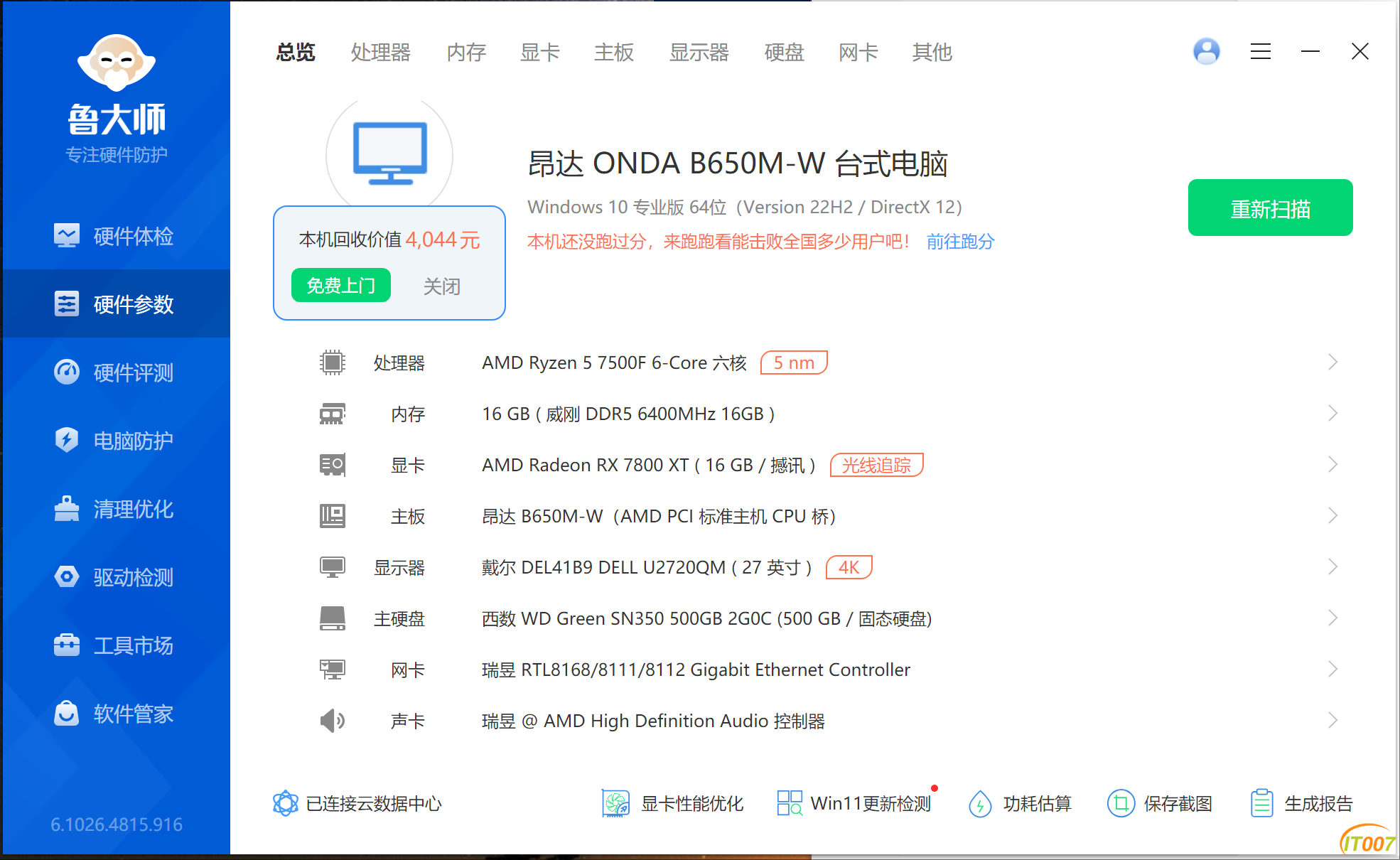This screenshot has height=860, width=1400.
Task: Expand the 内存 row chevron
Action: (x=1332, y=414)
